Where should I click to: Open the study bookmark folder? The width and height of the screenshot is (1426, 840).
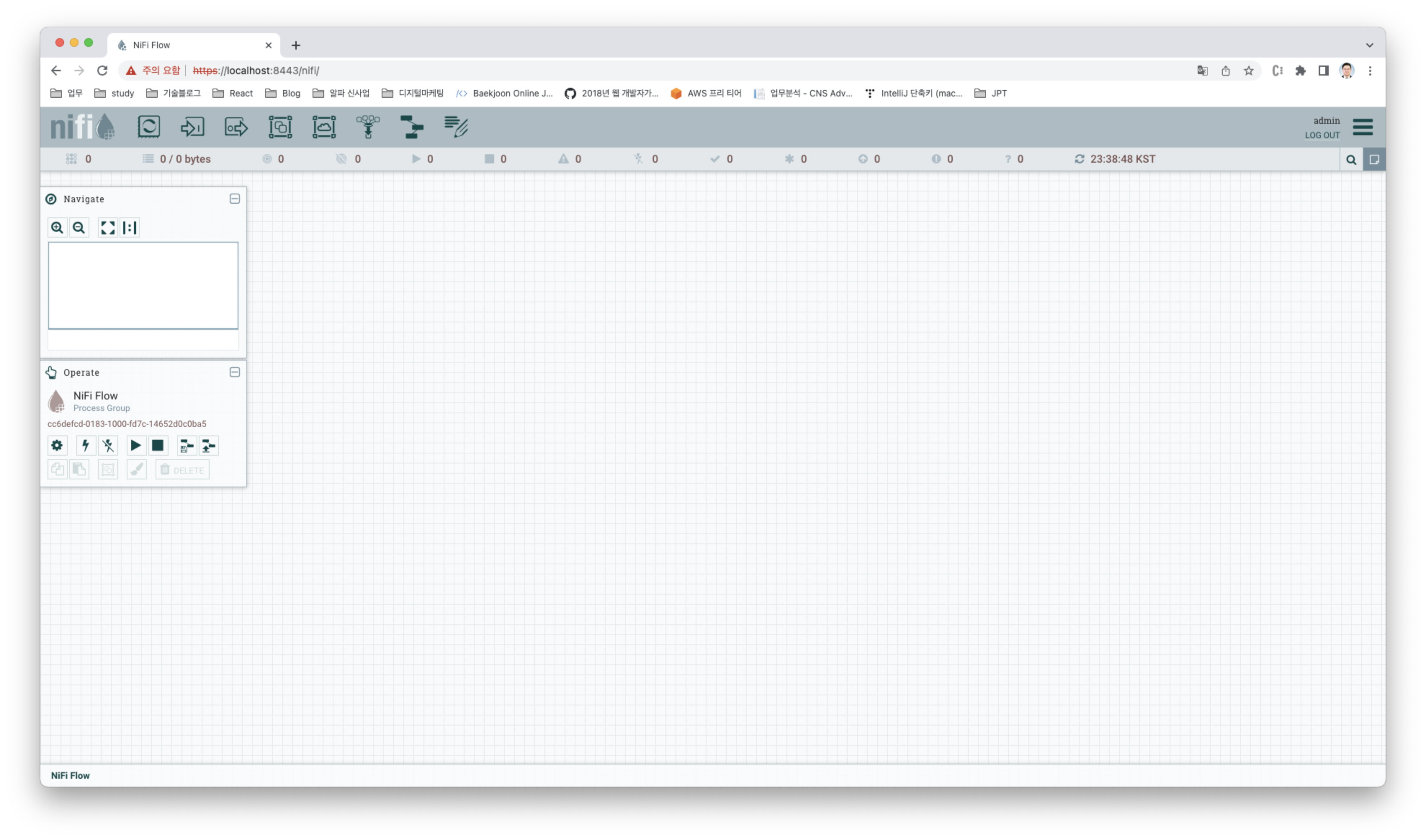[x=115, y=94]
